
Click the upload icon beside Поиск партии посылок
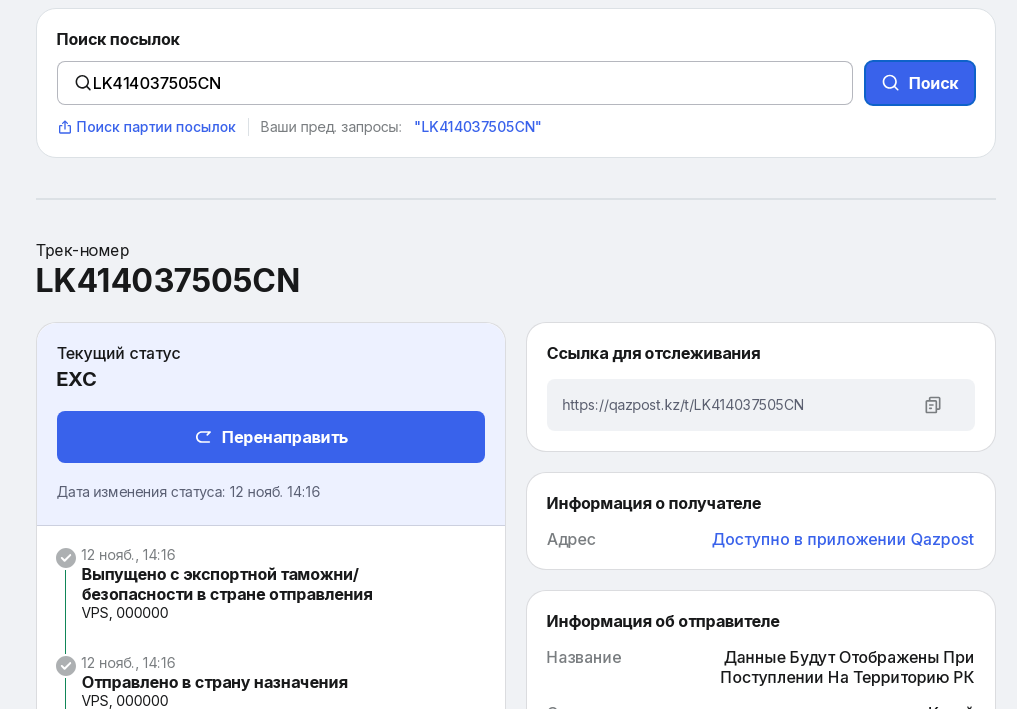[65, 127]
